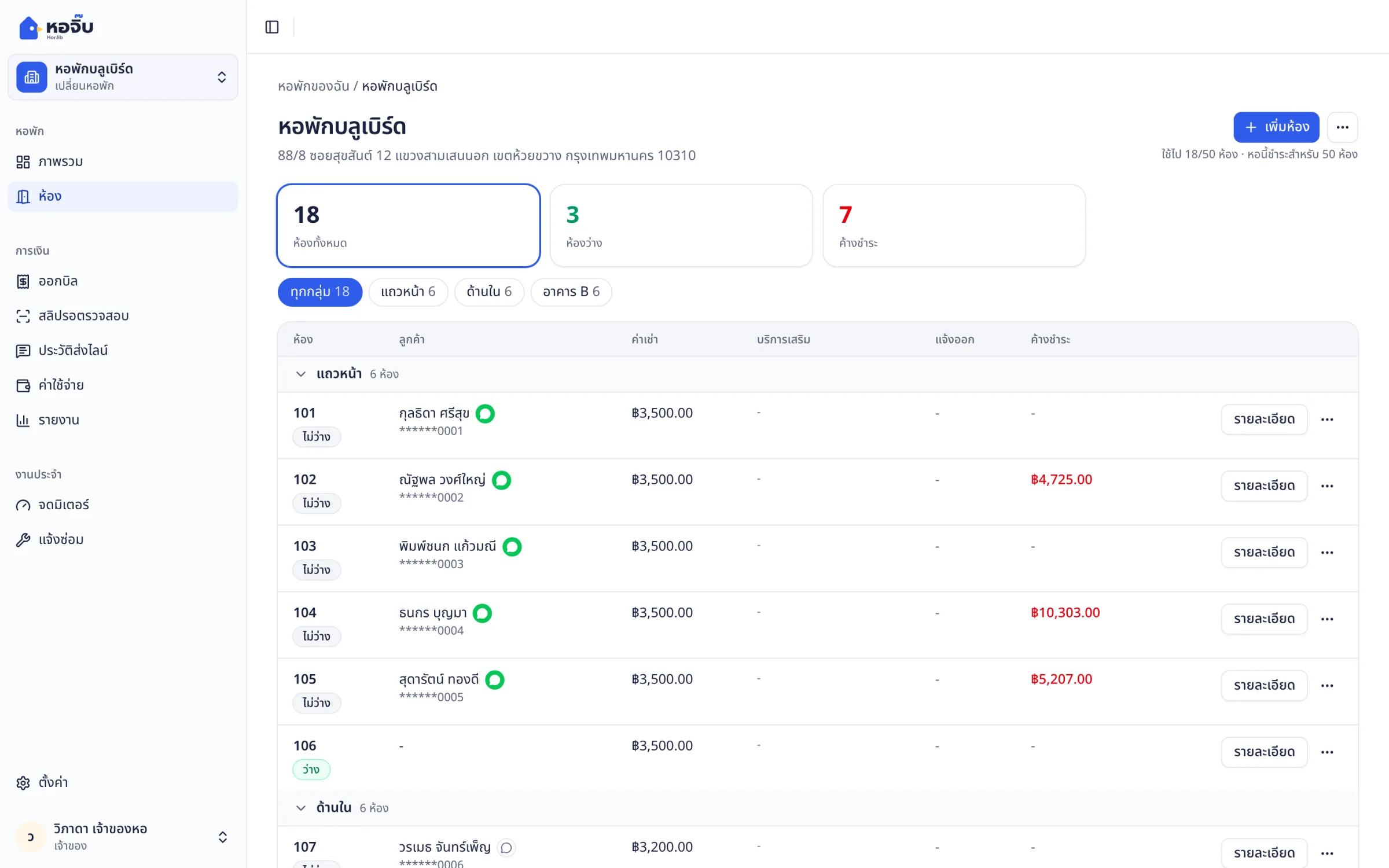The image size is (1389, 868).
Task: Switch to อาคาร B 6 filter
Action: pyautogui.click(x=571, y=292)
